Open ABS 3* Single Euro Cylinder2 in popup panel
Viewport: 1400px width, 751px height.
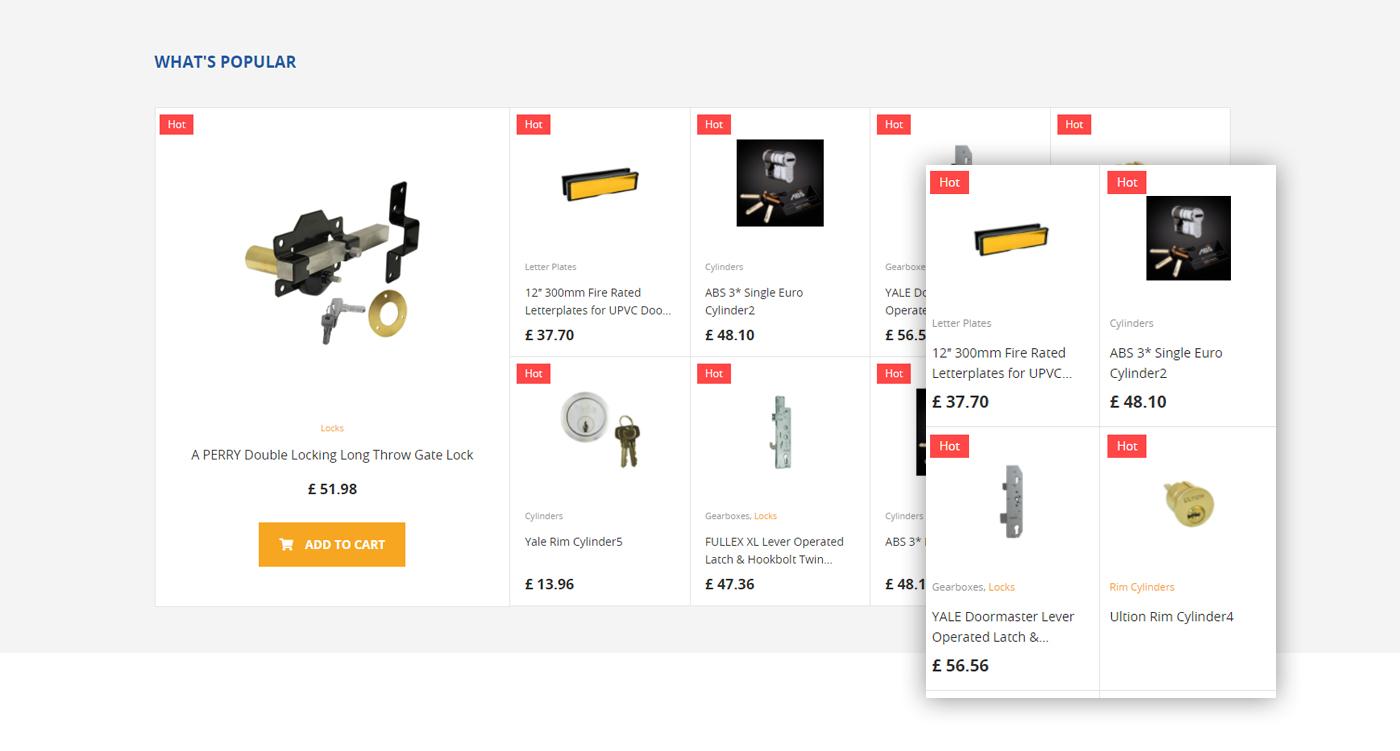point(1166,363)
